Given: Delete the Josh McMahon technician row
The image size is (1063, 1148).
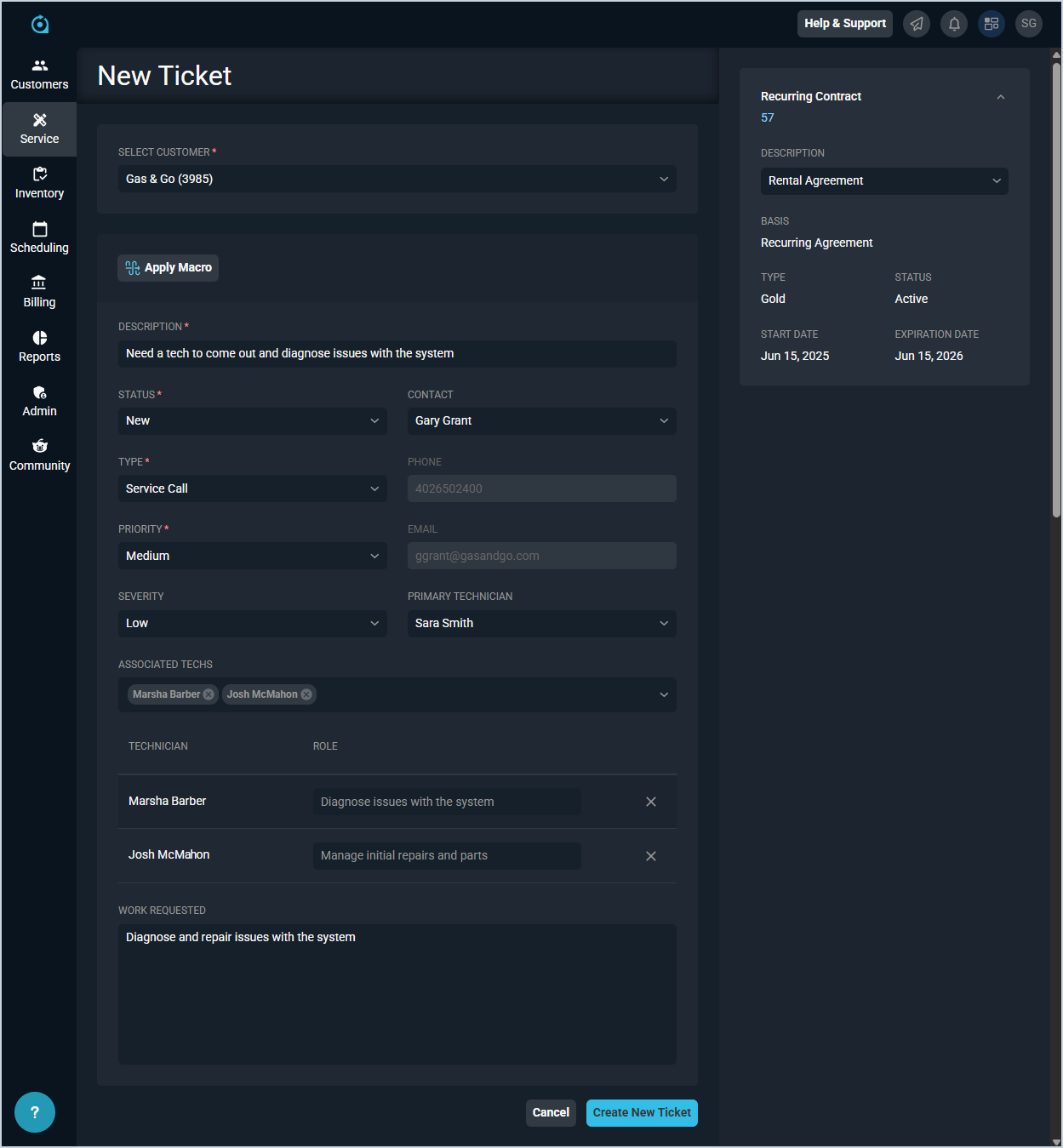Looking at the screenshot, I should tap(651, 856).
